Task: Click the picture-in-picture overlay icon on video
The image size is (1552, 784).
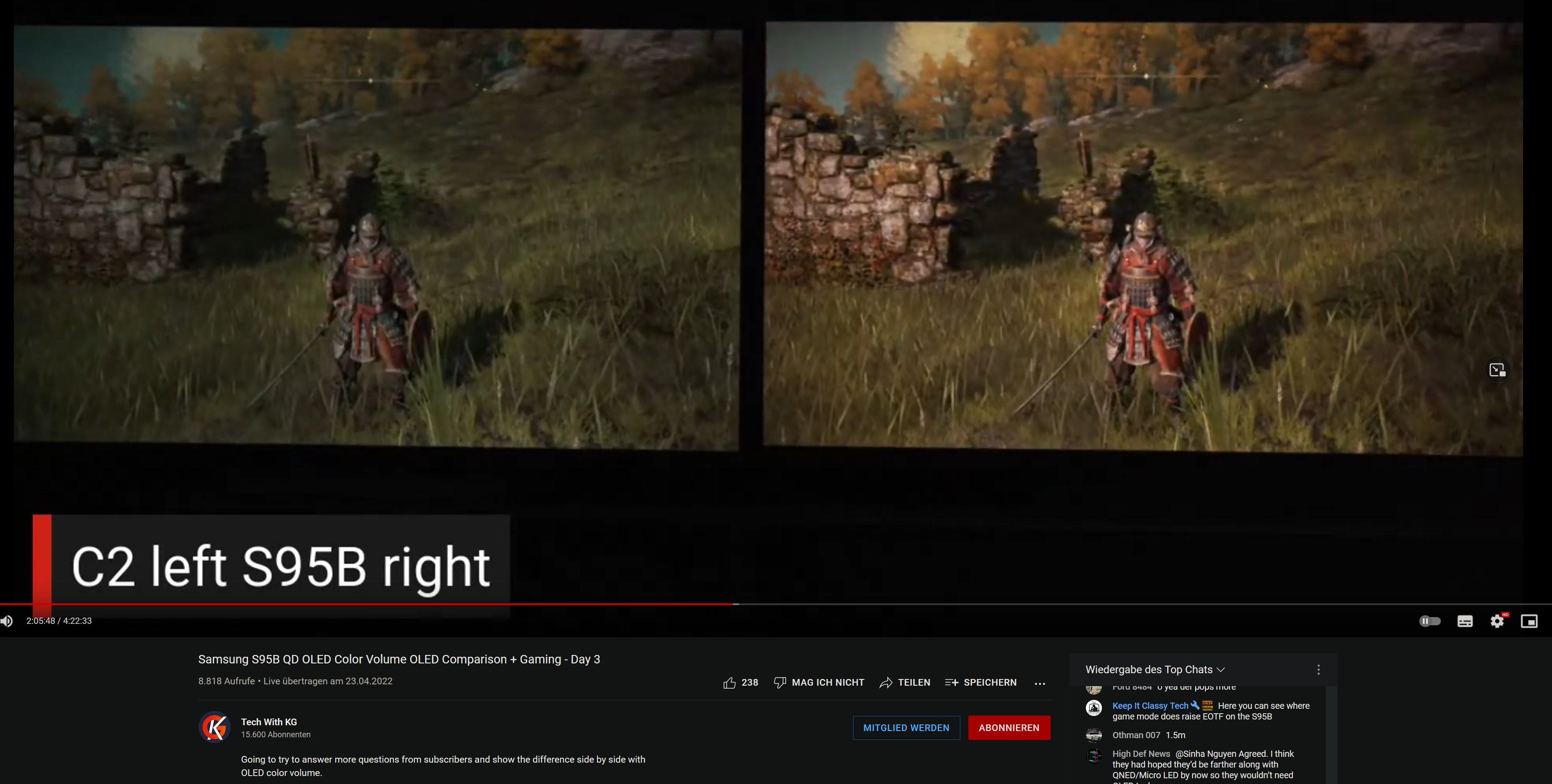Action: tap(1497, 370)
